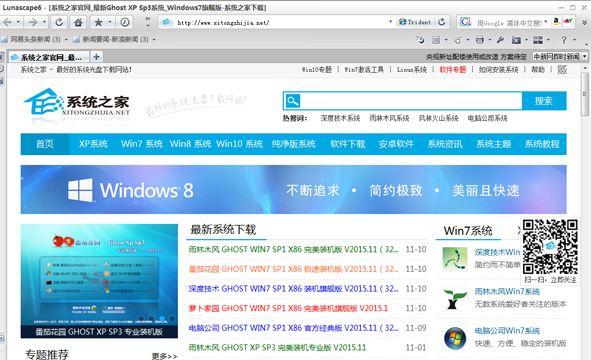592x360 pixels.
Task: Click the 系统之家 site logo
Action: 77,102
